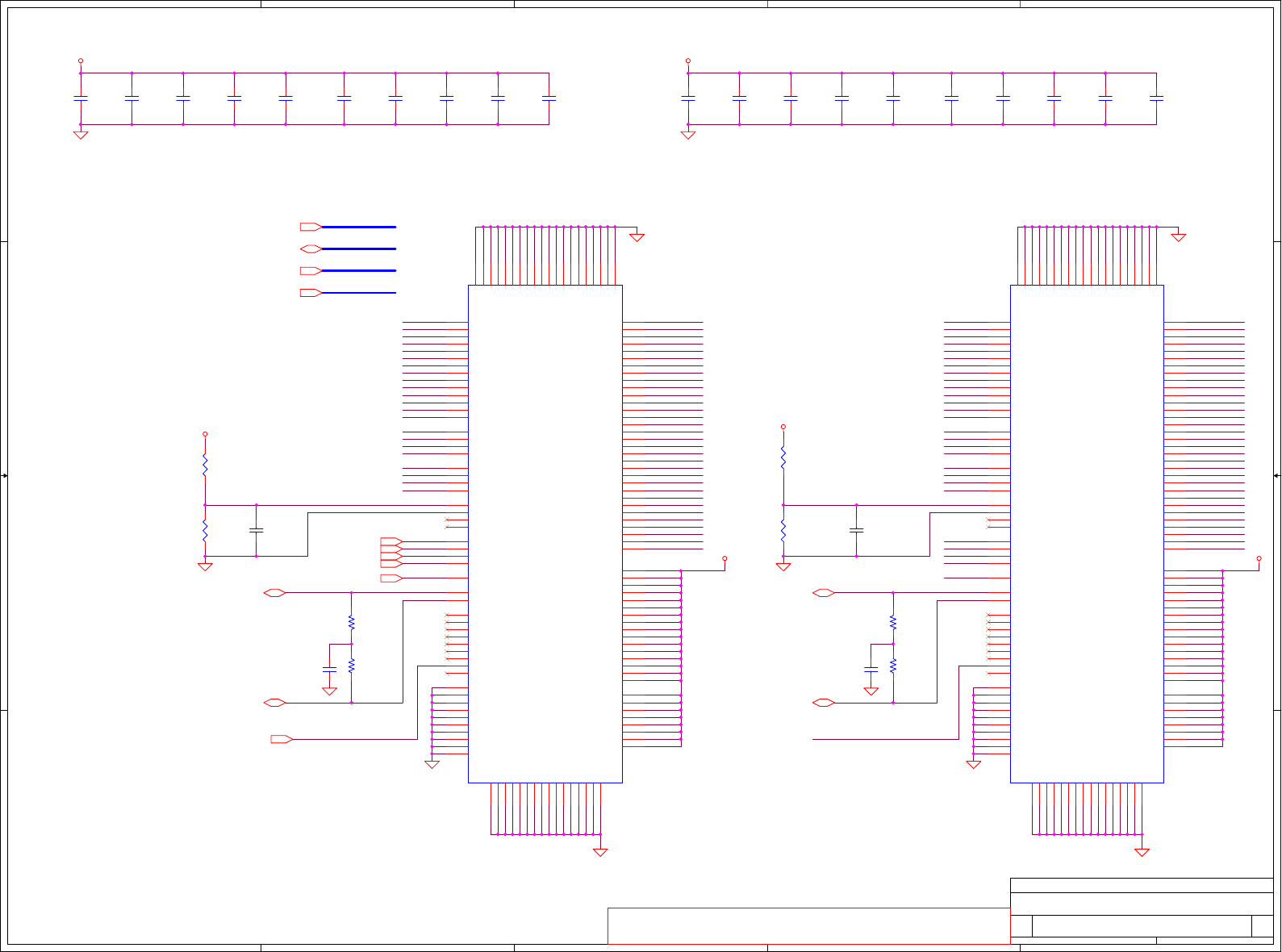Select ground symbol under left resistor divider
The height and width of the screenshot is (952, 1282).
[205, 566]
